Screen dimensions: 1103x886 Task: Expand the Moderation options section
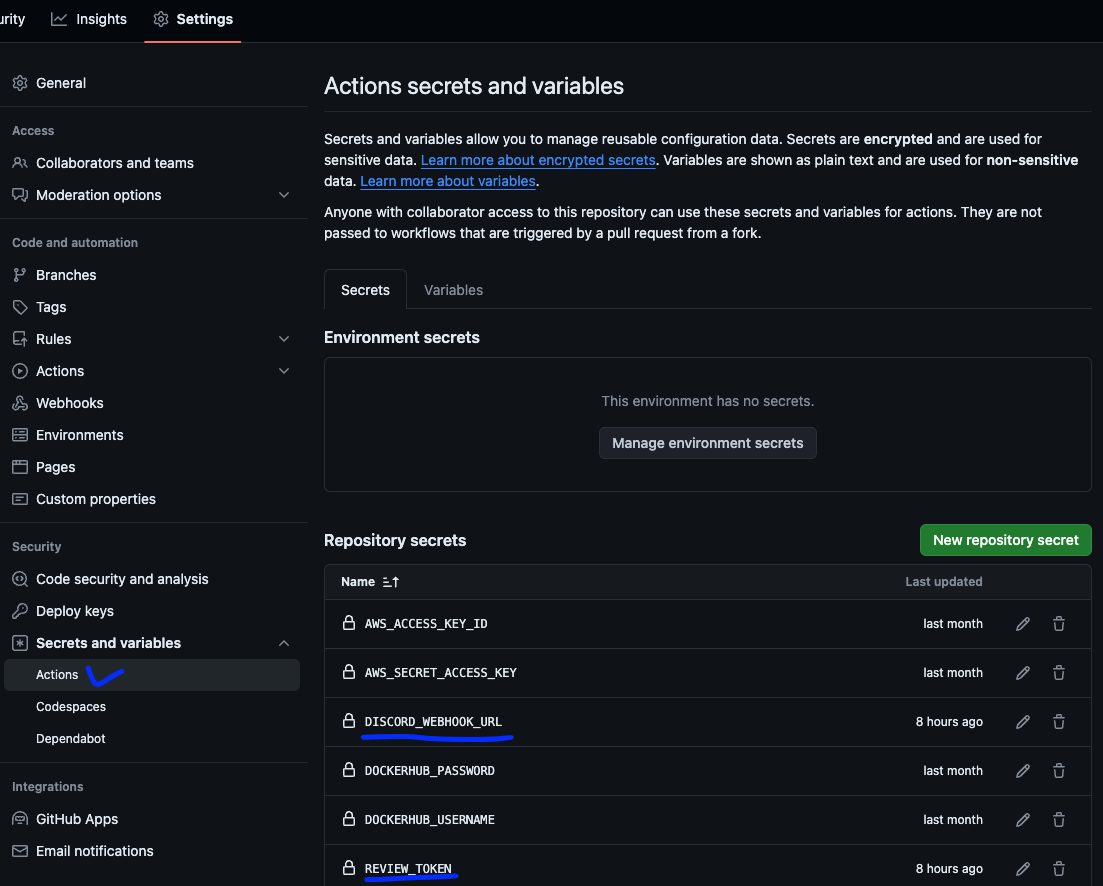tap(284, 195)
